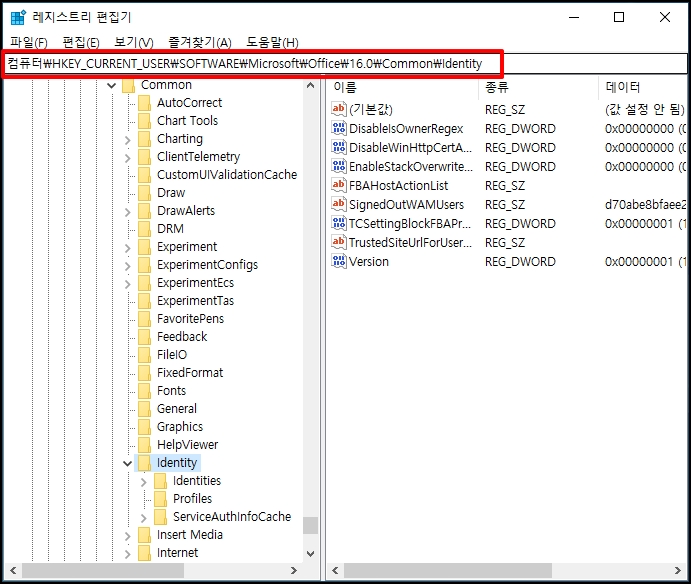Click the Chart Tools folder icon

pos(144,121)
